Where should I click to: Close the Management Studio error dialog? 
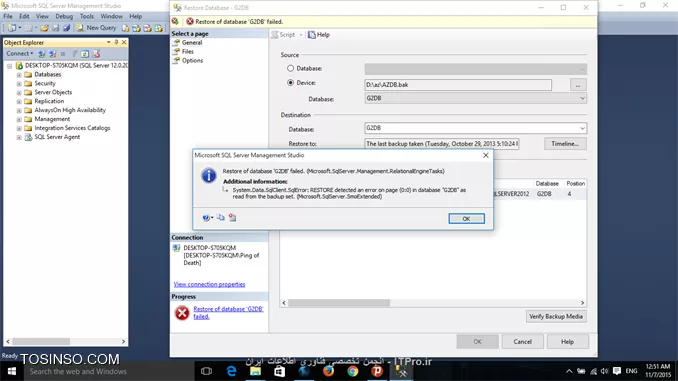click(x=486, y=155)
